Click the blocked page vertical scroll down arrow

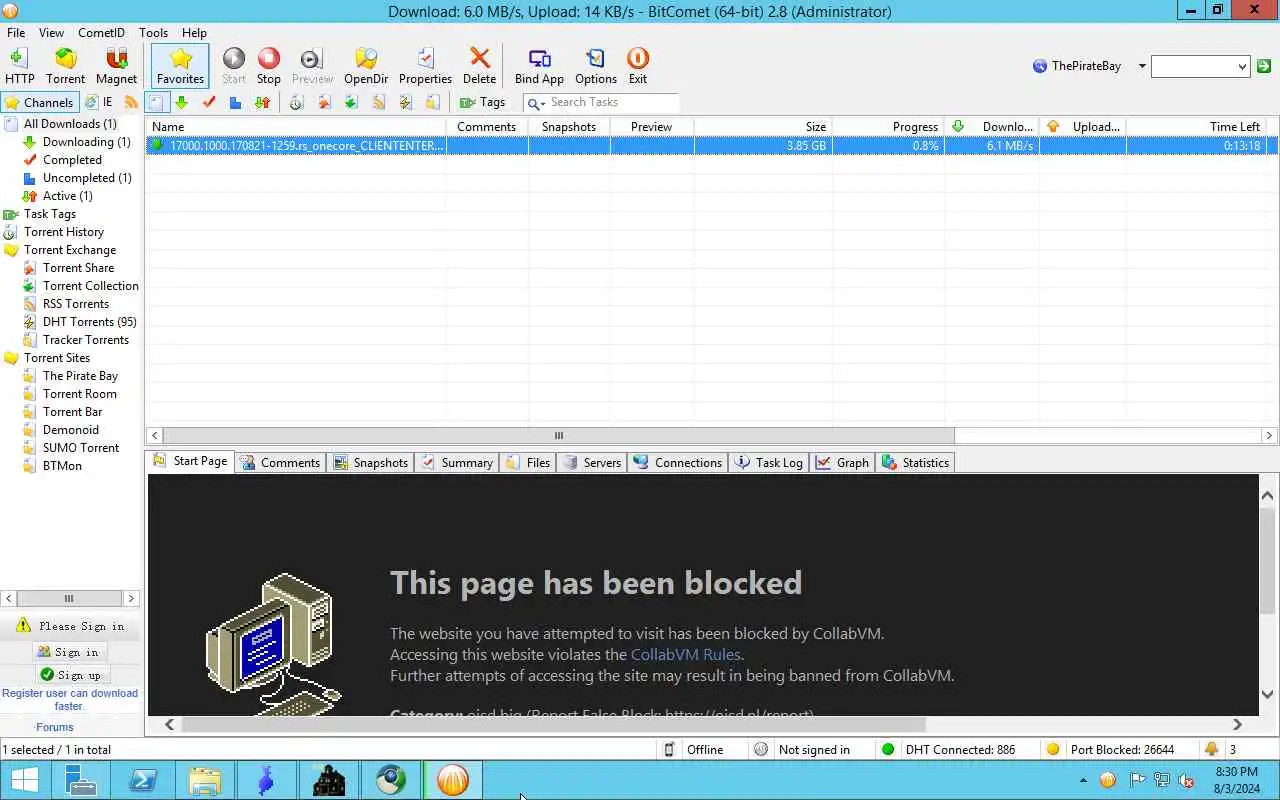pos(1268,694)
